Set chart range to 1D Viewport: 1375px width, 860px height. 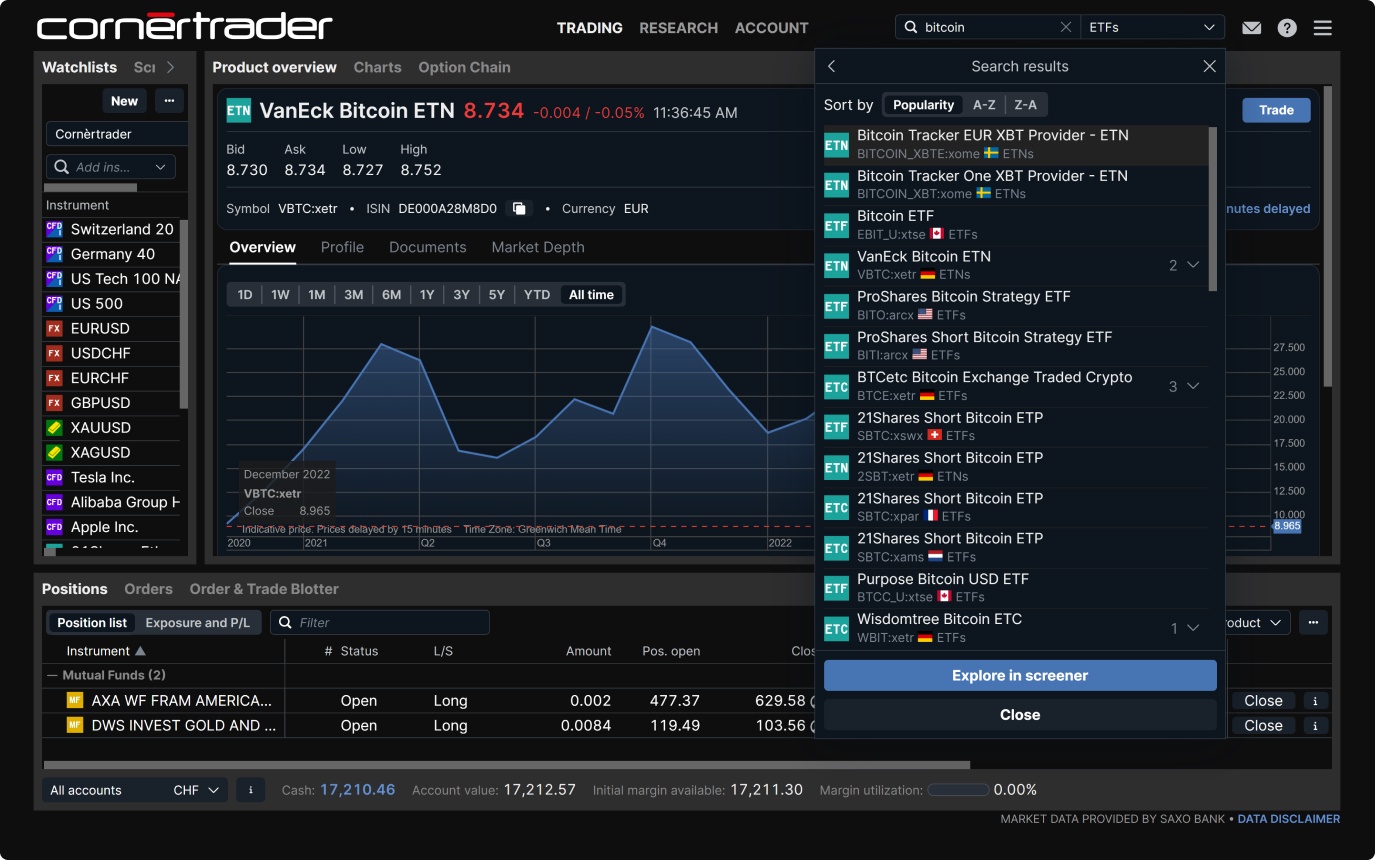[245, 295]
